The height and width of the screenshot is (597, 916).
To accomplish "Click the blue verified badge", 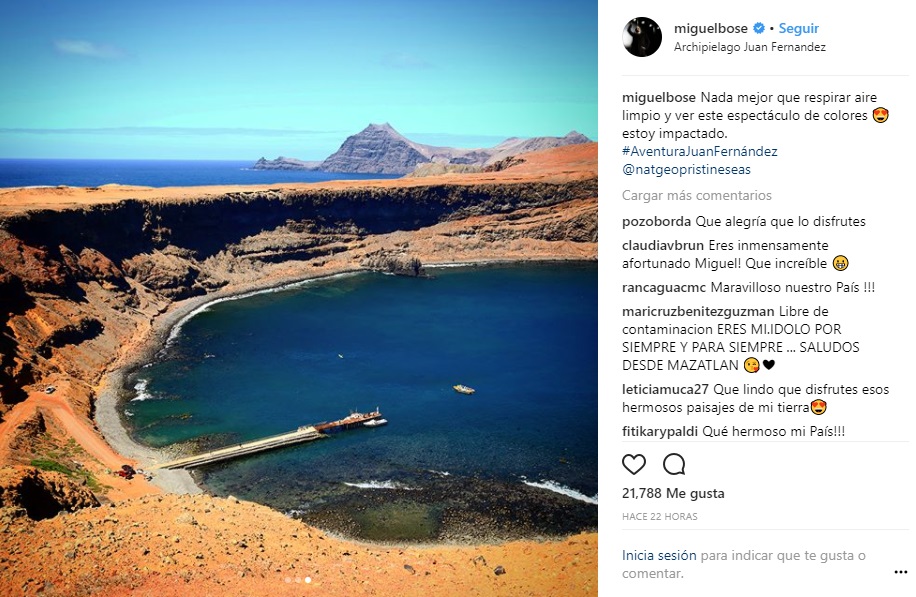I will (759, 28).
